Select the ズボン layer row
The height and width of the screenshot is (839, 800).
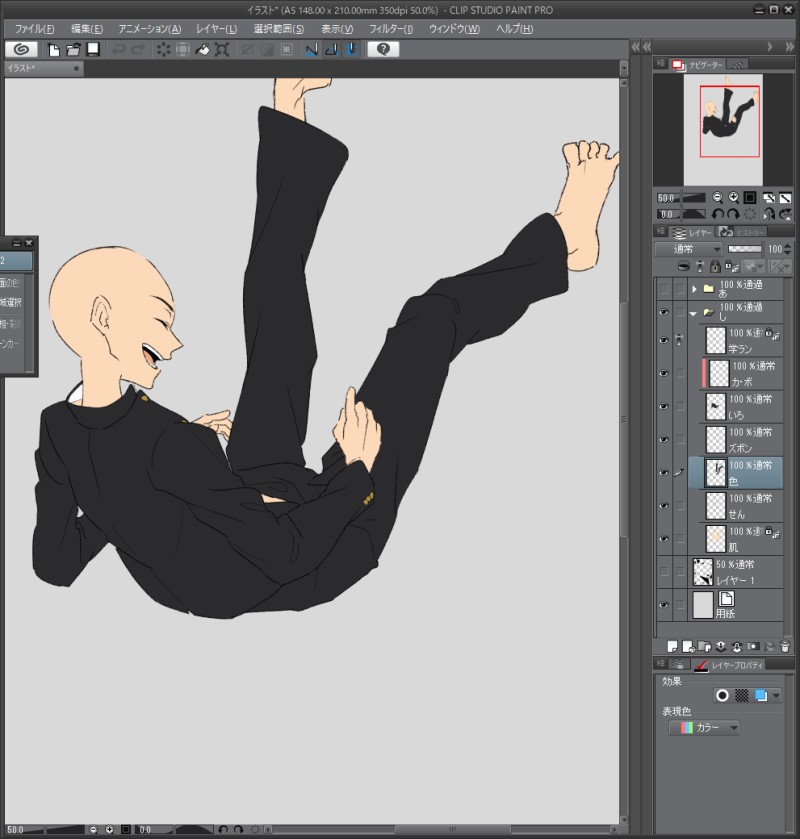tap(741, 440)
